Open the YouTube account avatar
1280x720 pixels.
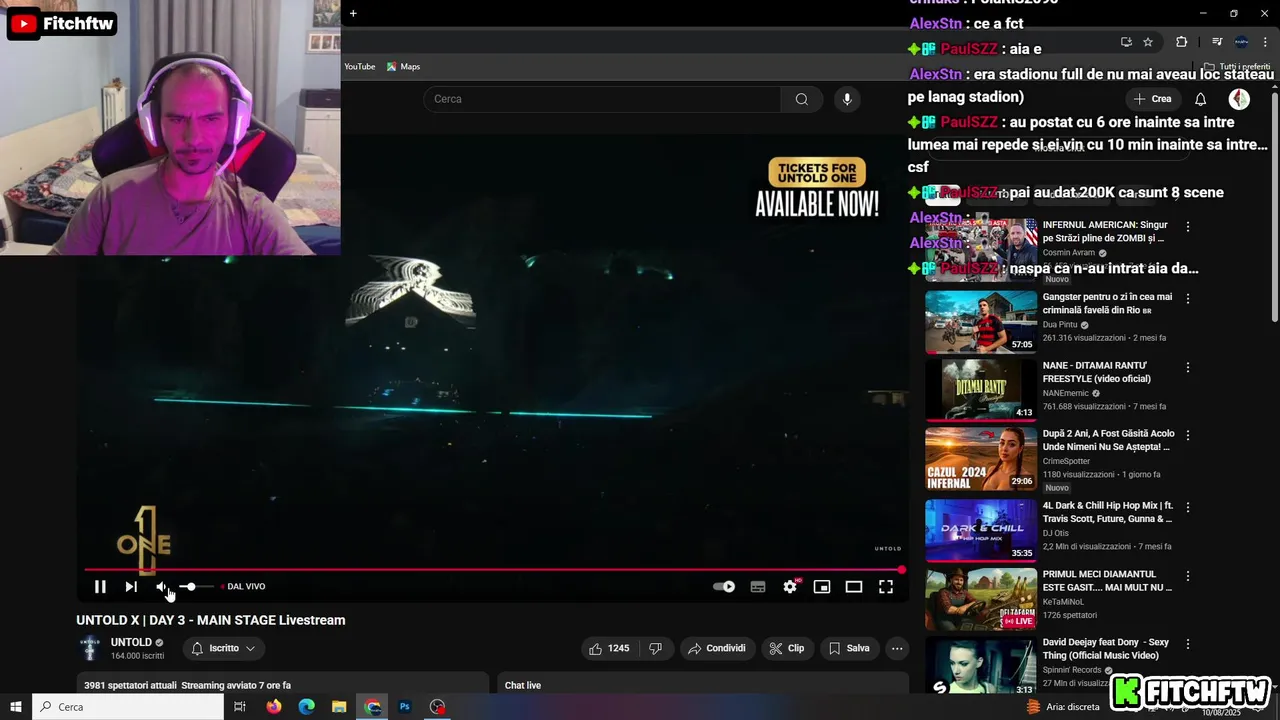[1239, 99]
